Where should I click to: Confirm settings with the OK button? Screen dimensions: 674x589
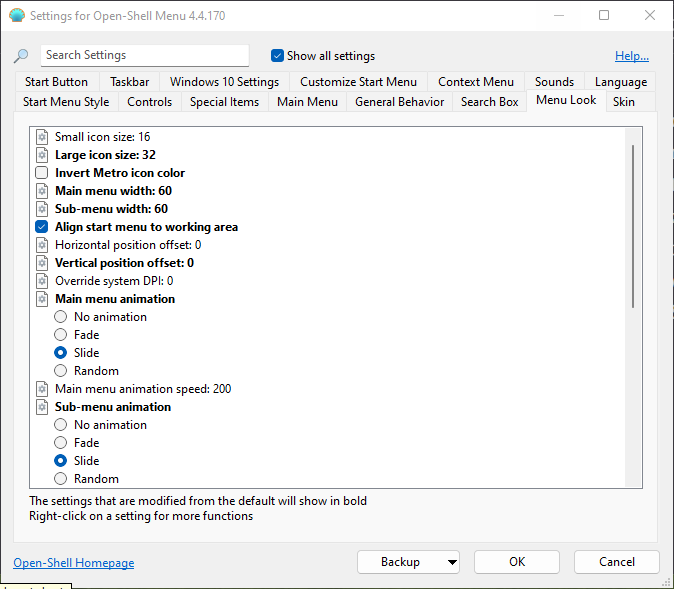517,562
